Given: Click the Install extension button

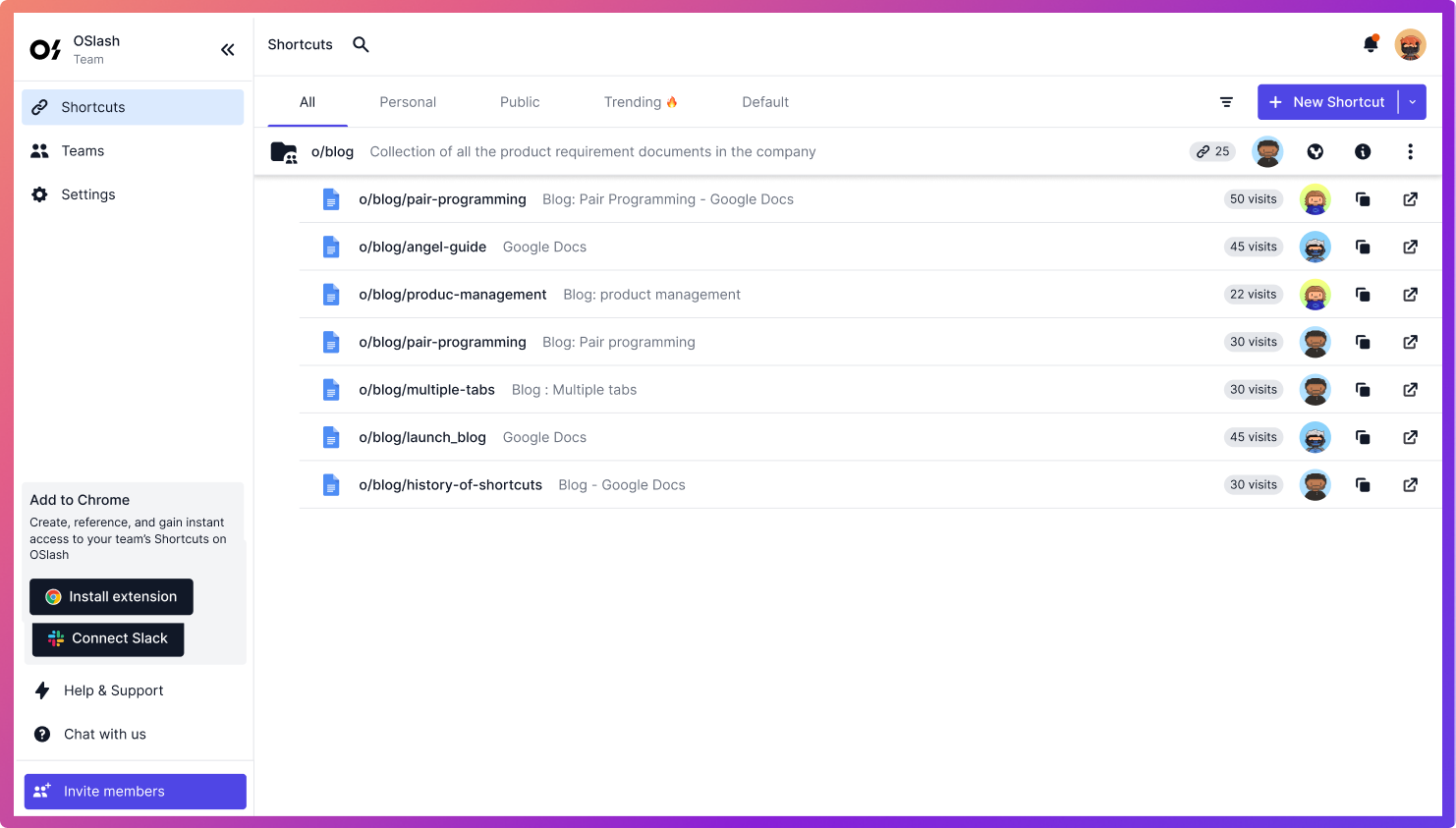Looking at the screenshot, I should pyautogui.click(x=111, y=597).
